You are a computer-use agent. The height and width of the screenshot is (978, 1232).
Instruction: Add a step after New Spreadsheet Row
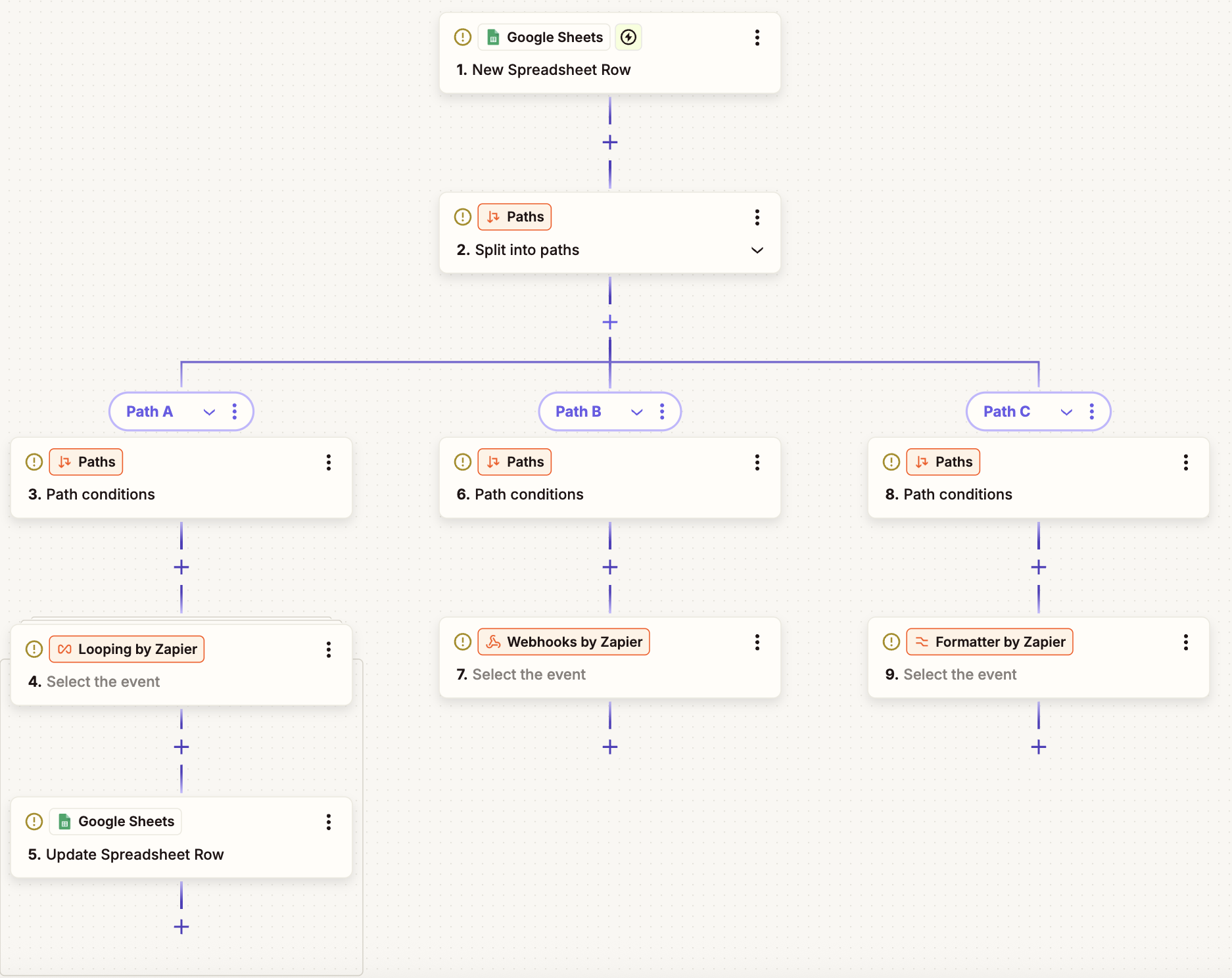[x=610, y=143]
